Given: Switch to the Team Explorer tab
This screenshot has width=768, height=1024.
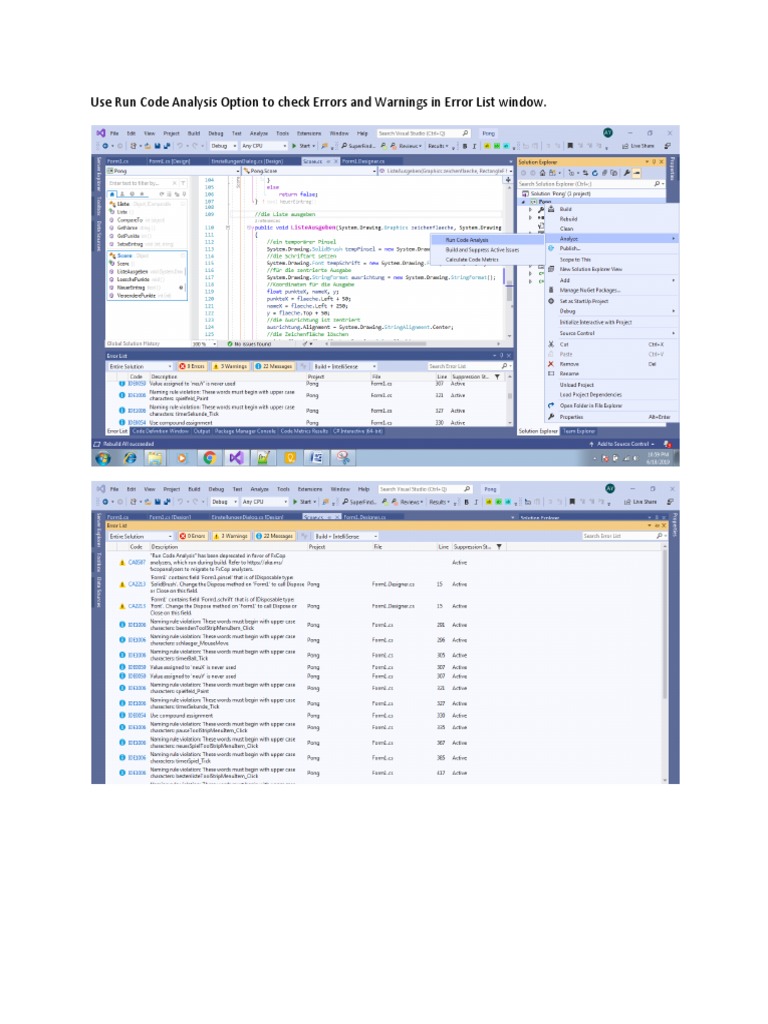Looking at the screenshot, I should [x=579, y=431].
